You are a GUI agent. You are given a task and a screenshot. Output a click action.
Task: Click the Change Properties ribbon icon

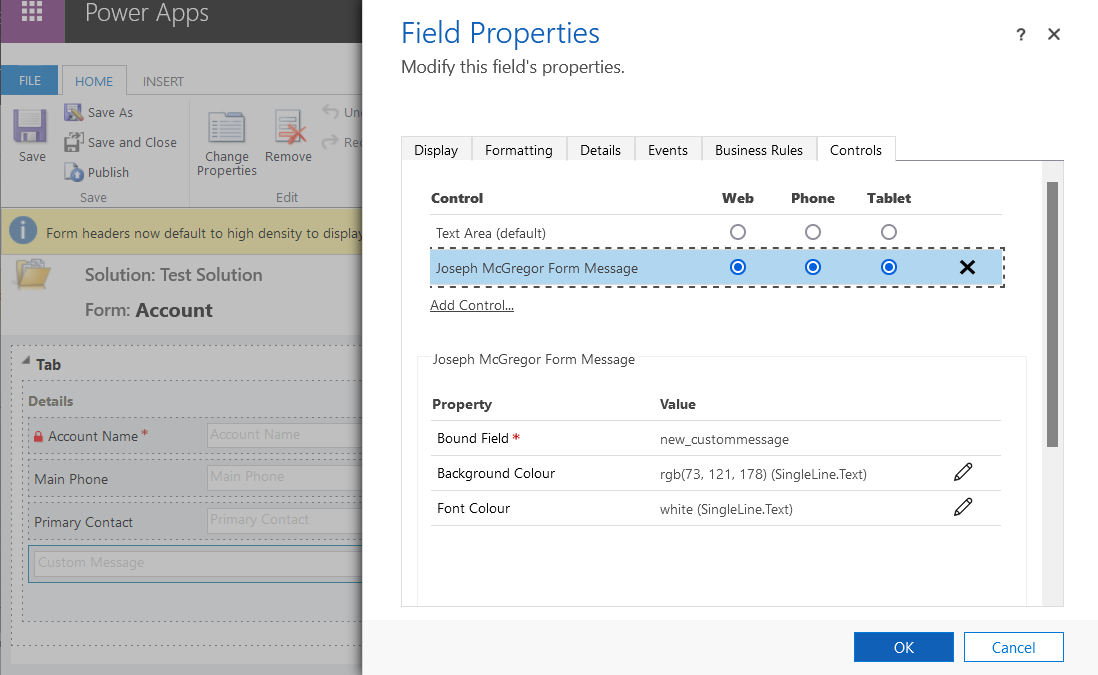(227, 129)
